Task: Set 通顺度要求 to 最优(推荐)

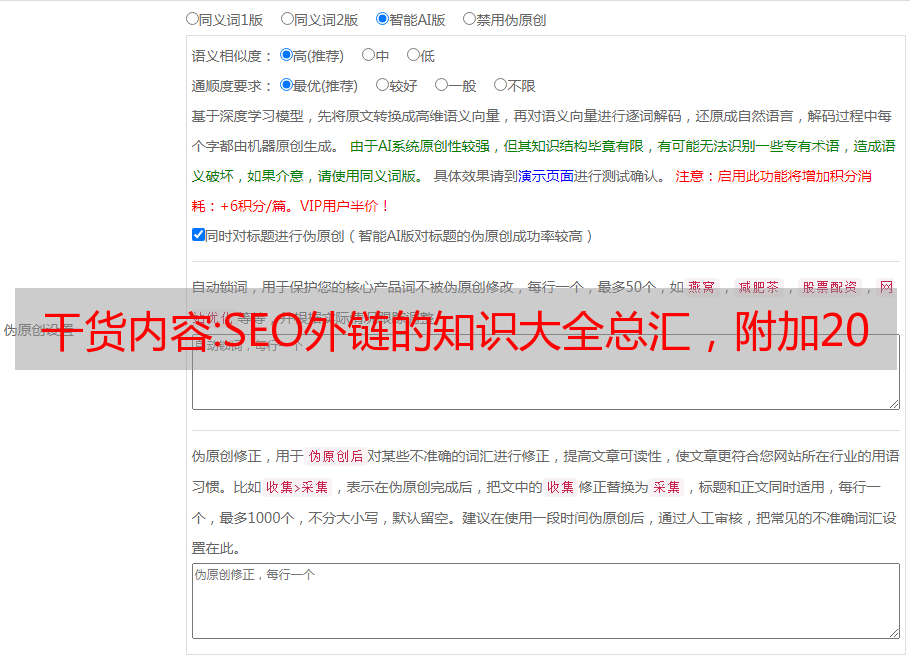Action: click(286, 85)
